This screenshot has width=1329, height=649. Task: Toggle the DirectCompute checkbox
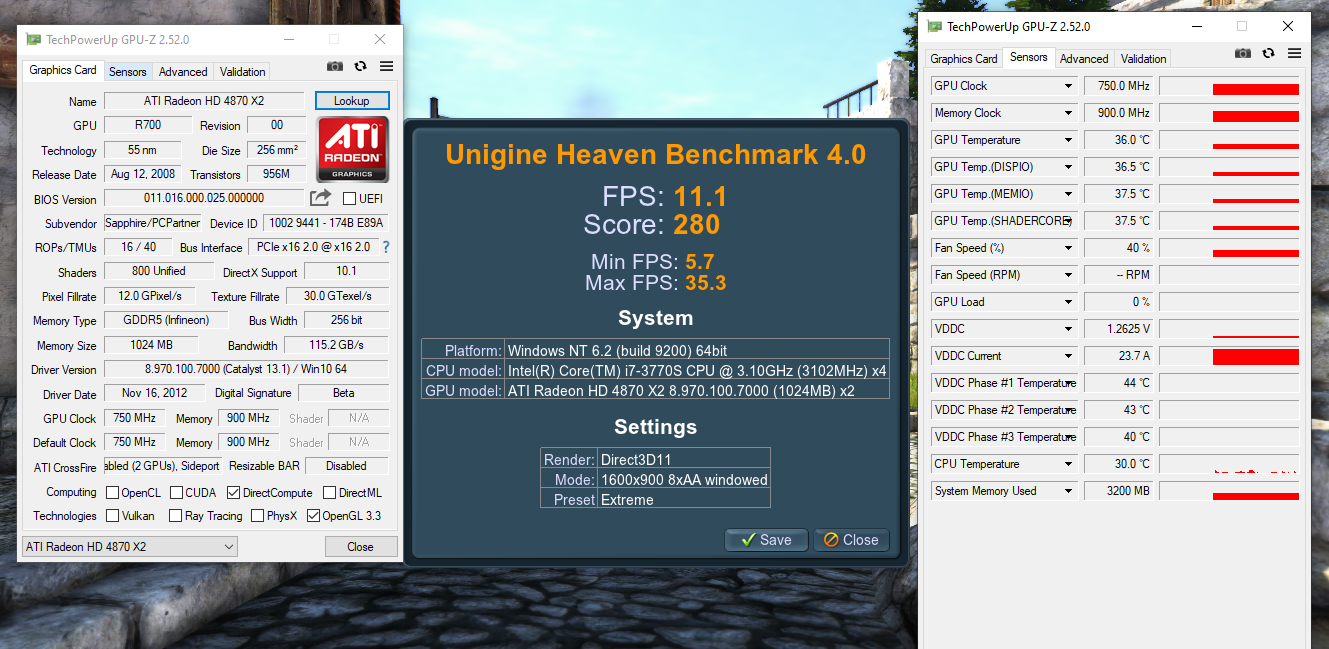234,492
